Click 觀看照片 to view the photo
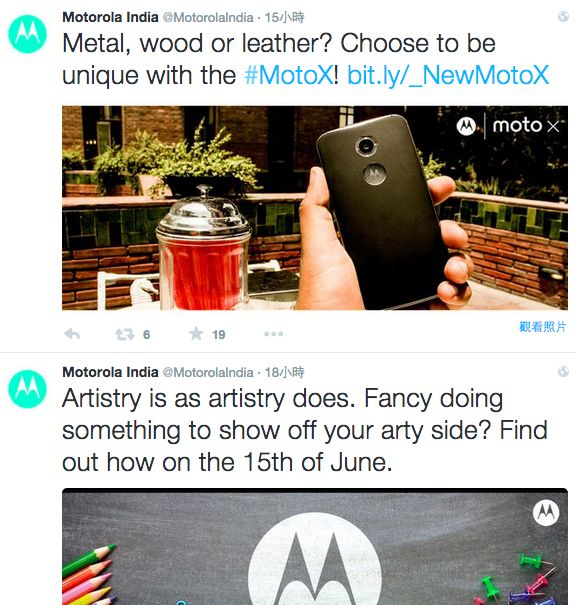 [543, 327]
